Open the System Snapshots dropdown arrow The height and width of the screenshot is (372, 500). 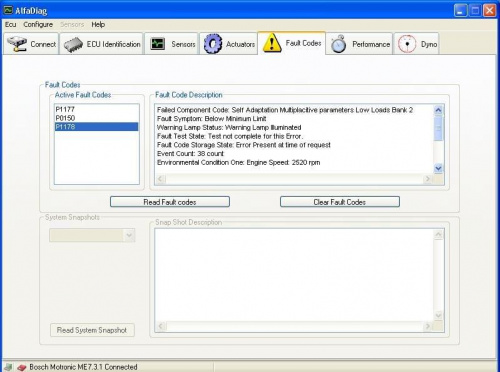click(129, 235)
